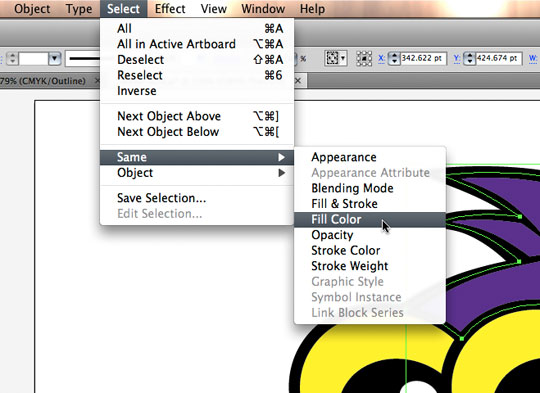Switch to the 79% (CMYK/Outline) document tab
The width and height of the screenshot is (540, 393).
(43, 81)
